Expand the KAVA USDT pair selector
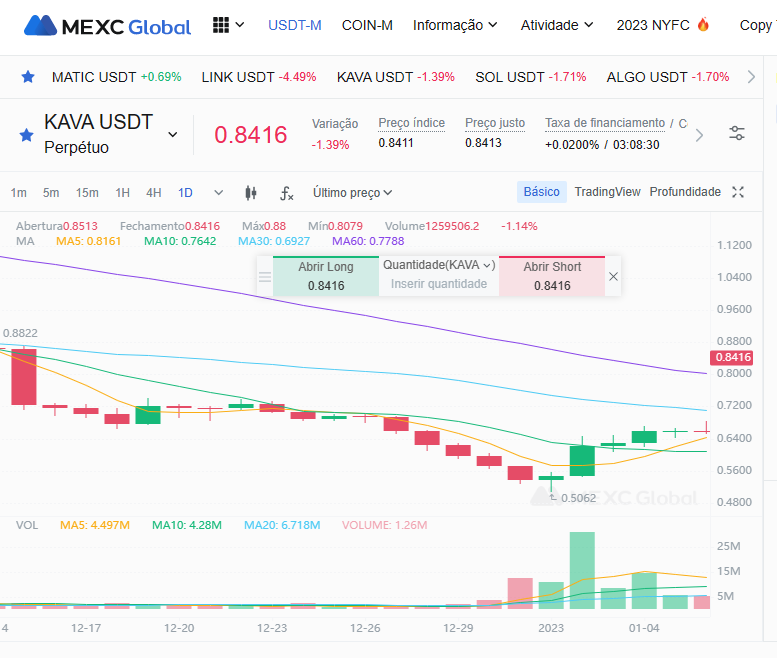This screenshot has width=777, height=658. pyautogui.click(x=172, y=135)
